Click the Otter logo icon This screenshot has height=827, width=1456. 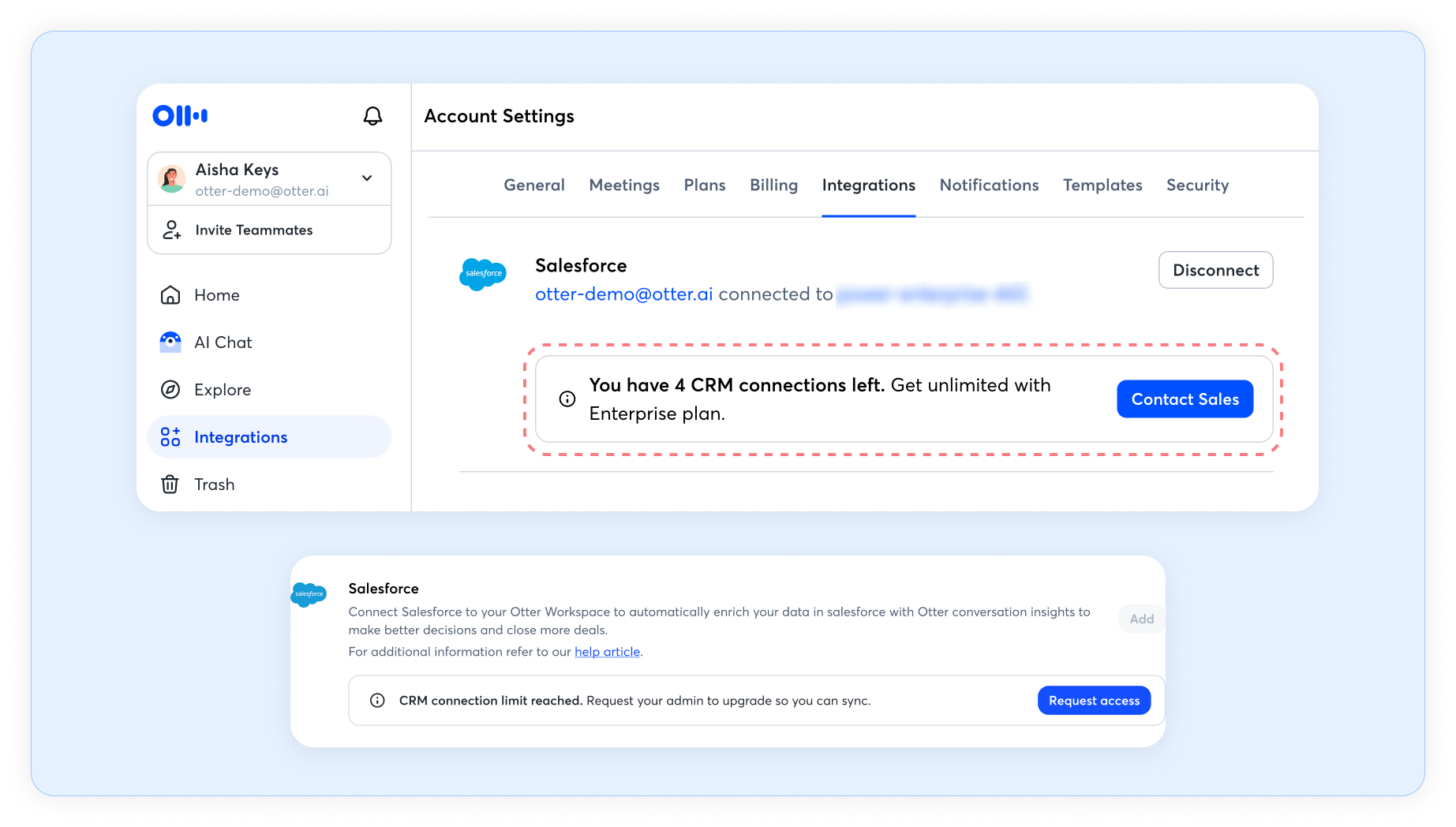click(180, 116)
